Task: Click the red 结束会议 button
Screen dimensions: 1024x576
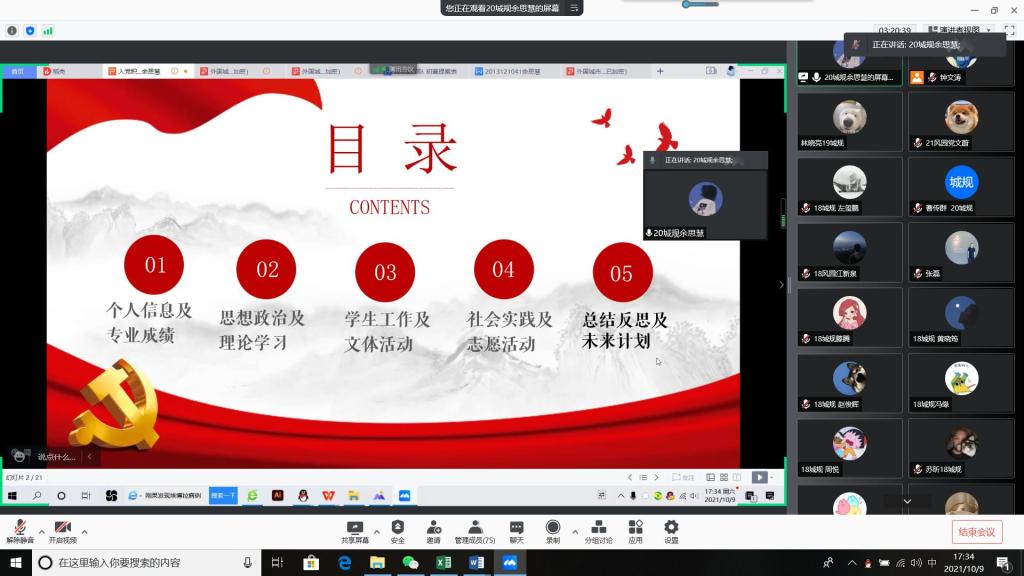Action: [976, 532]
